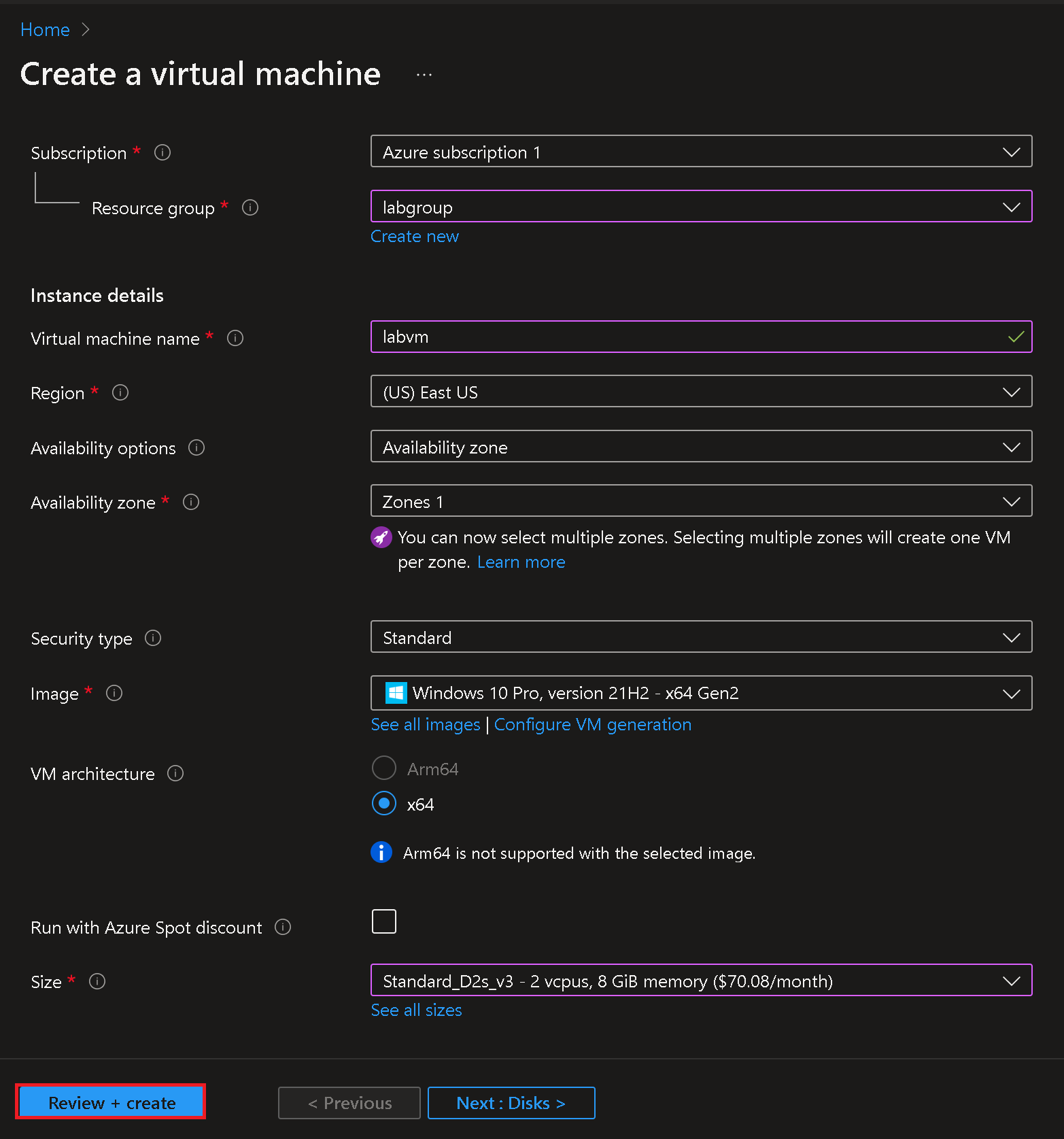Click the See all images link
This screenshot has width=1064, height=1139.
point(426,725)
